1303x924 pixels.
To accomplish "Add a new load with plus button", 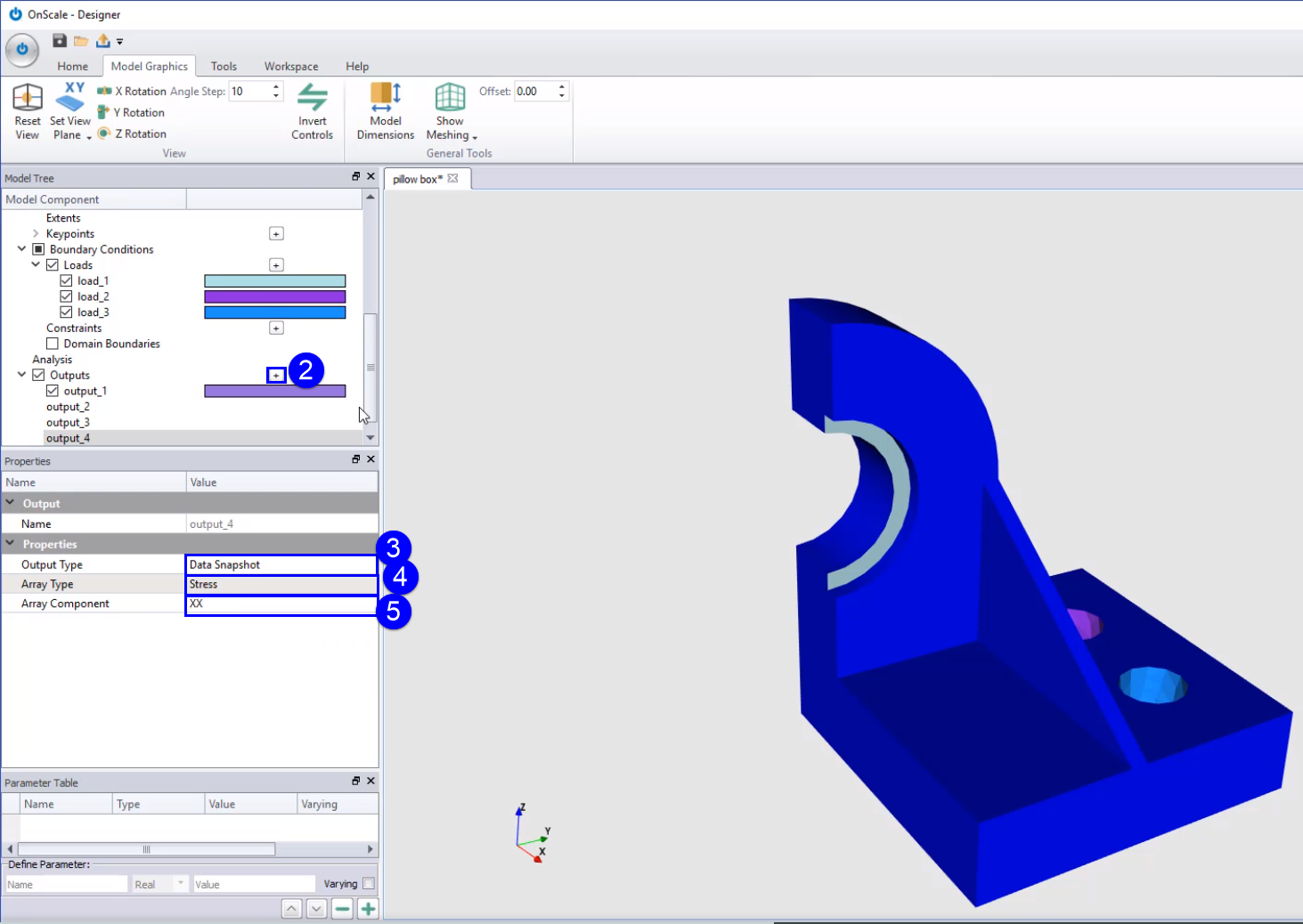I will [276, 265].
